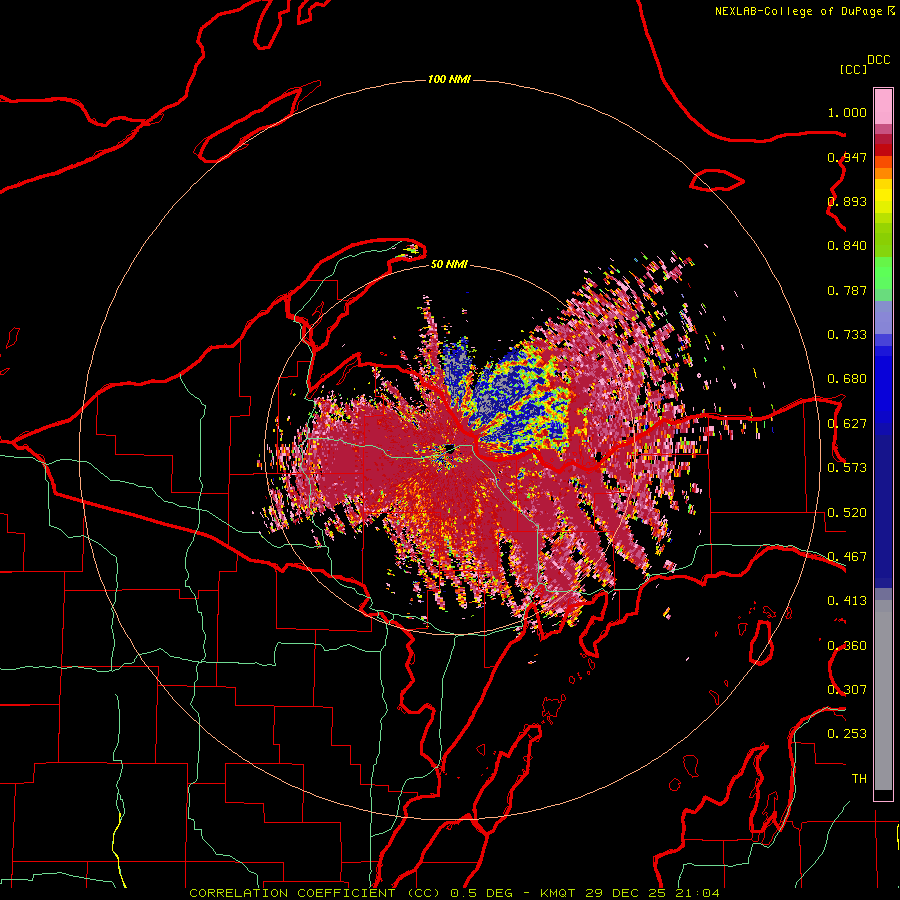Click the 0.947 color scale value
The image size is (900, 900).
pyautogui.click(x=847, y=157)
